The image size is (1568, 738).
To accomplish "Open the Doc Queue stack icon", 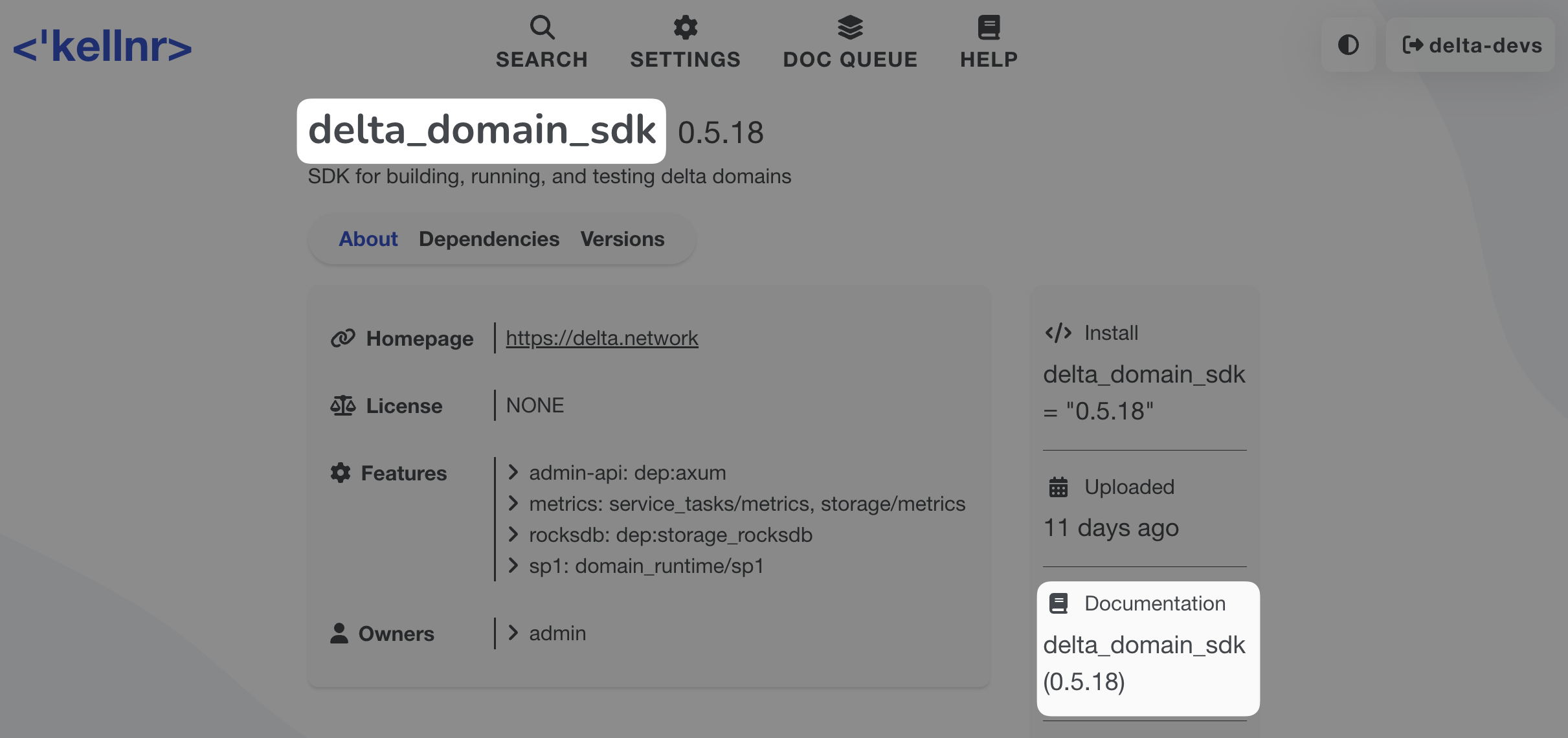I will (x=849, y=27).
